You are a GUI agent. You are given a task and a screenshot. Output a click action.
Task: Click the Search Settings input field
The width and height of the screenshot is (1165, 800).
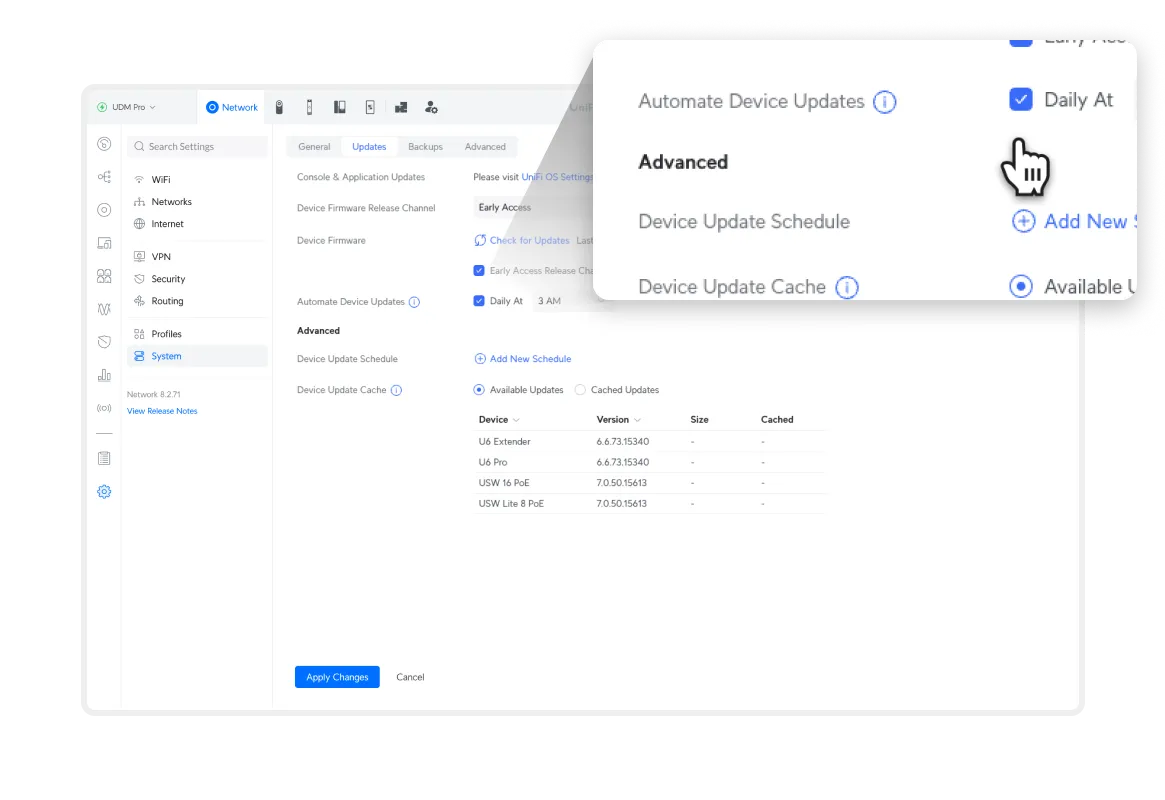tap(197, 146)
